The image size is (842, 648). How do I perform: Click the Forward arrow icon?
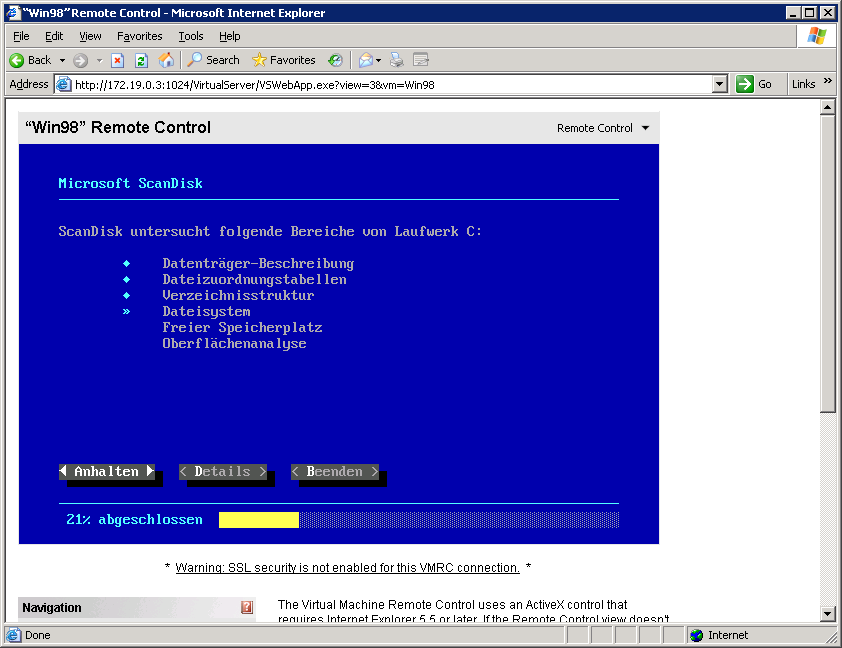tap(81, 61)
